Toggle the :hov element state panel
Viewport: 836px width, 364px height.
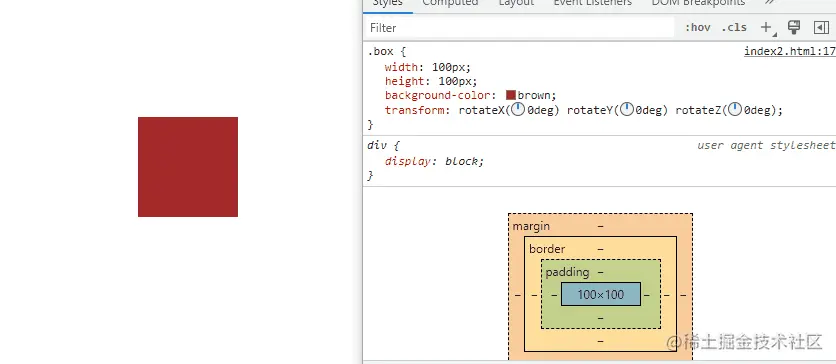(x=697, y=28)
